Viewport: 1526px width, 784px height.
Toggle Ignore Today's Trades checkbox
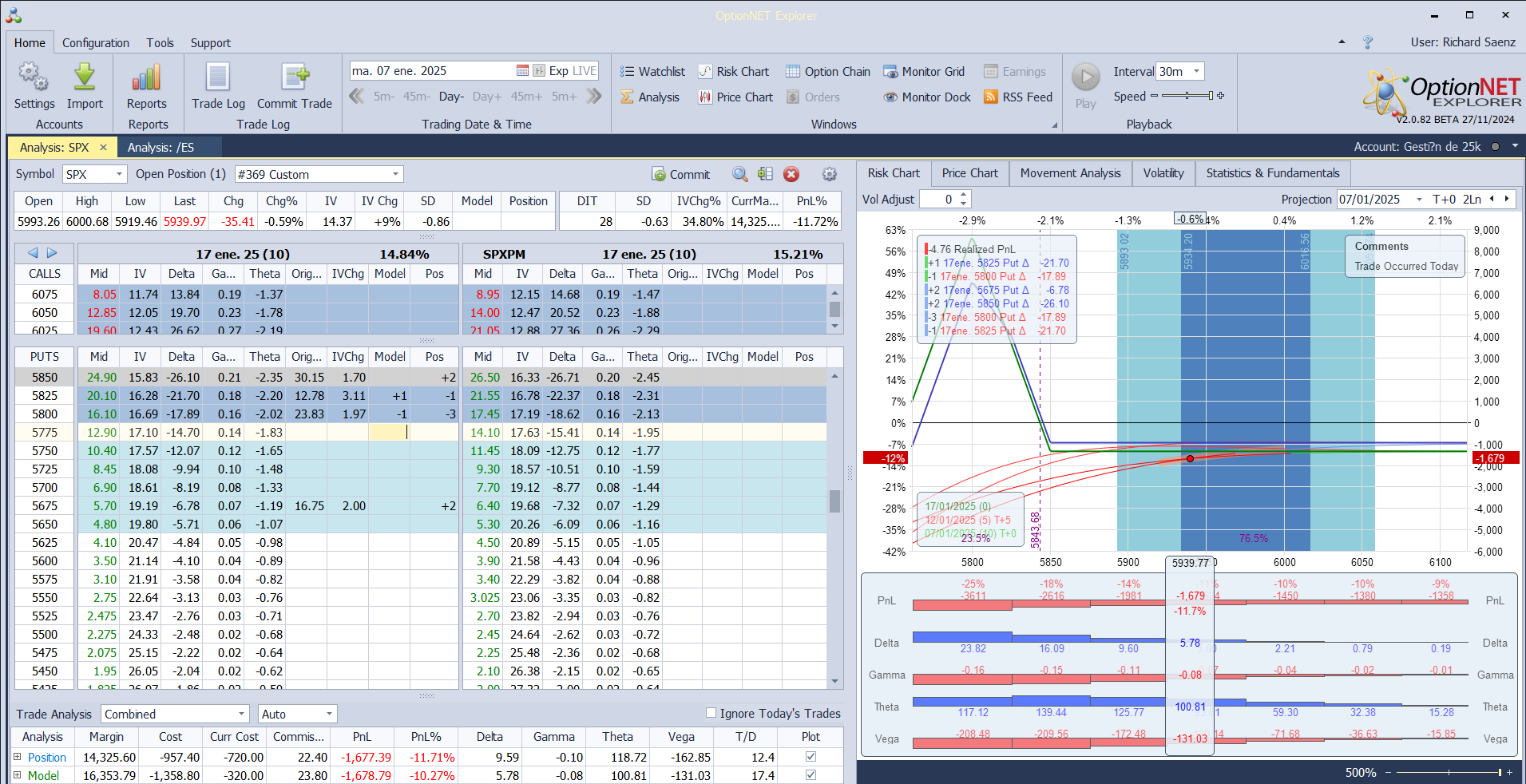click(711, 713)
